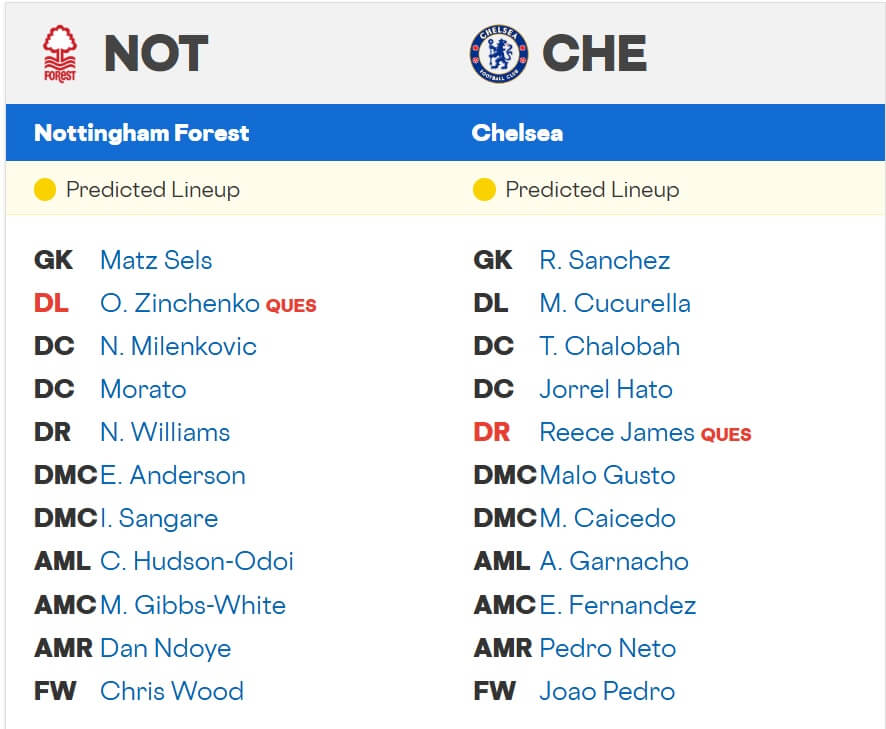This screenshot has height=729, width=886.
Task: View Joao Pedro player profile
Action: pyautogui.click(x=606, y=691)
